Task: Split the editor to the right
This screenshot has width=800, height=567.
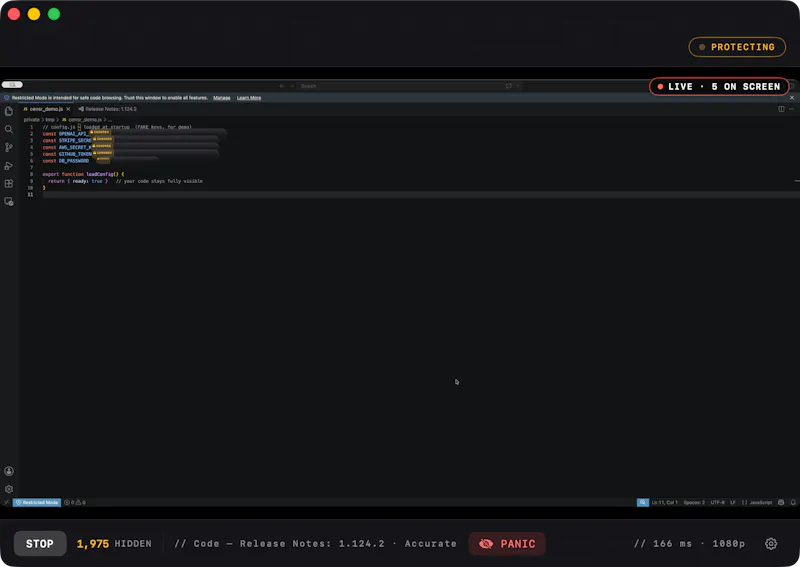Action: 781,109
